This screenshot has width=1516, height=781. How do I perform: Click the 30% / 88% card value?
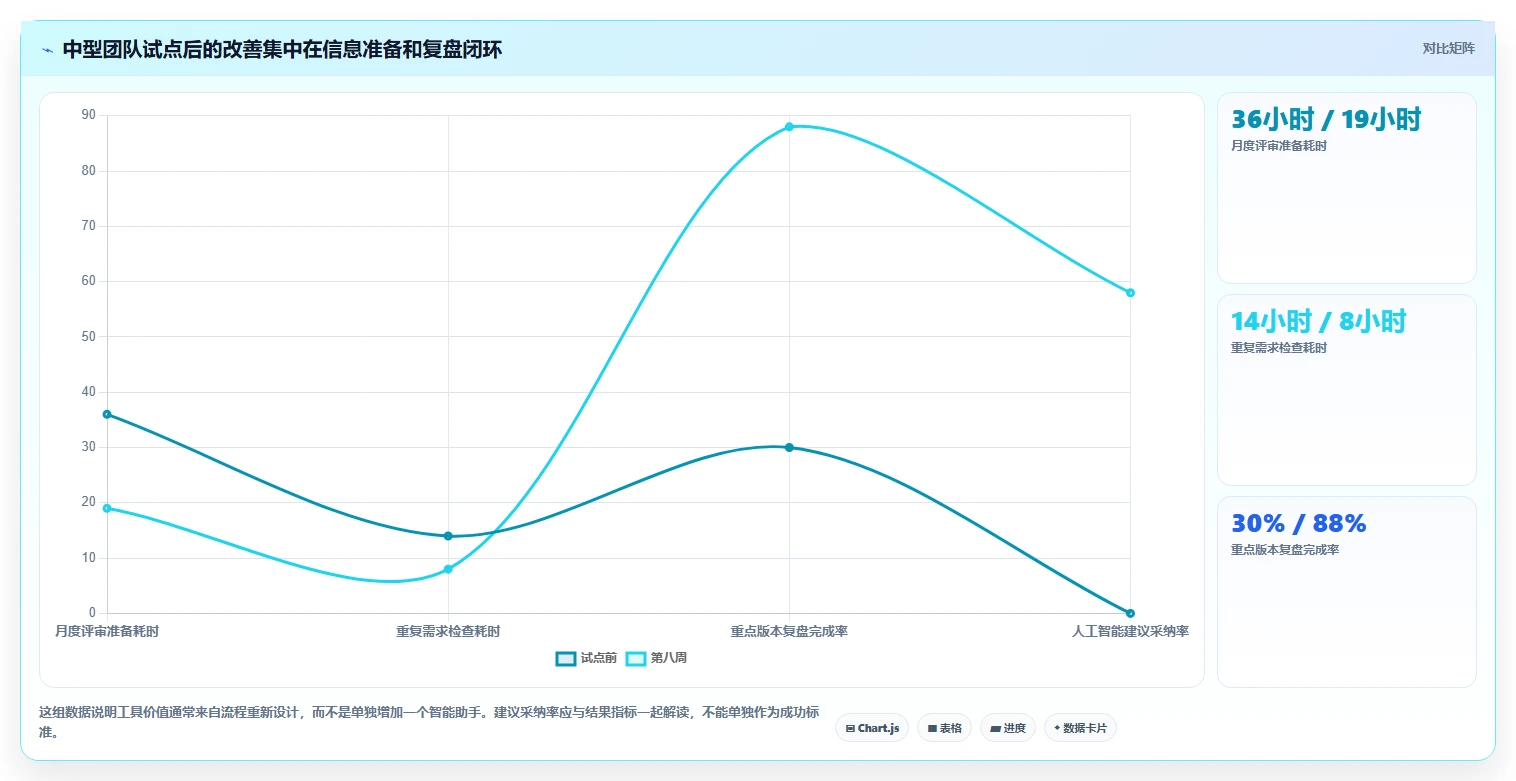tap(1299, 523)
